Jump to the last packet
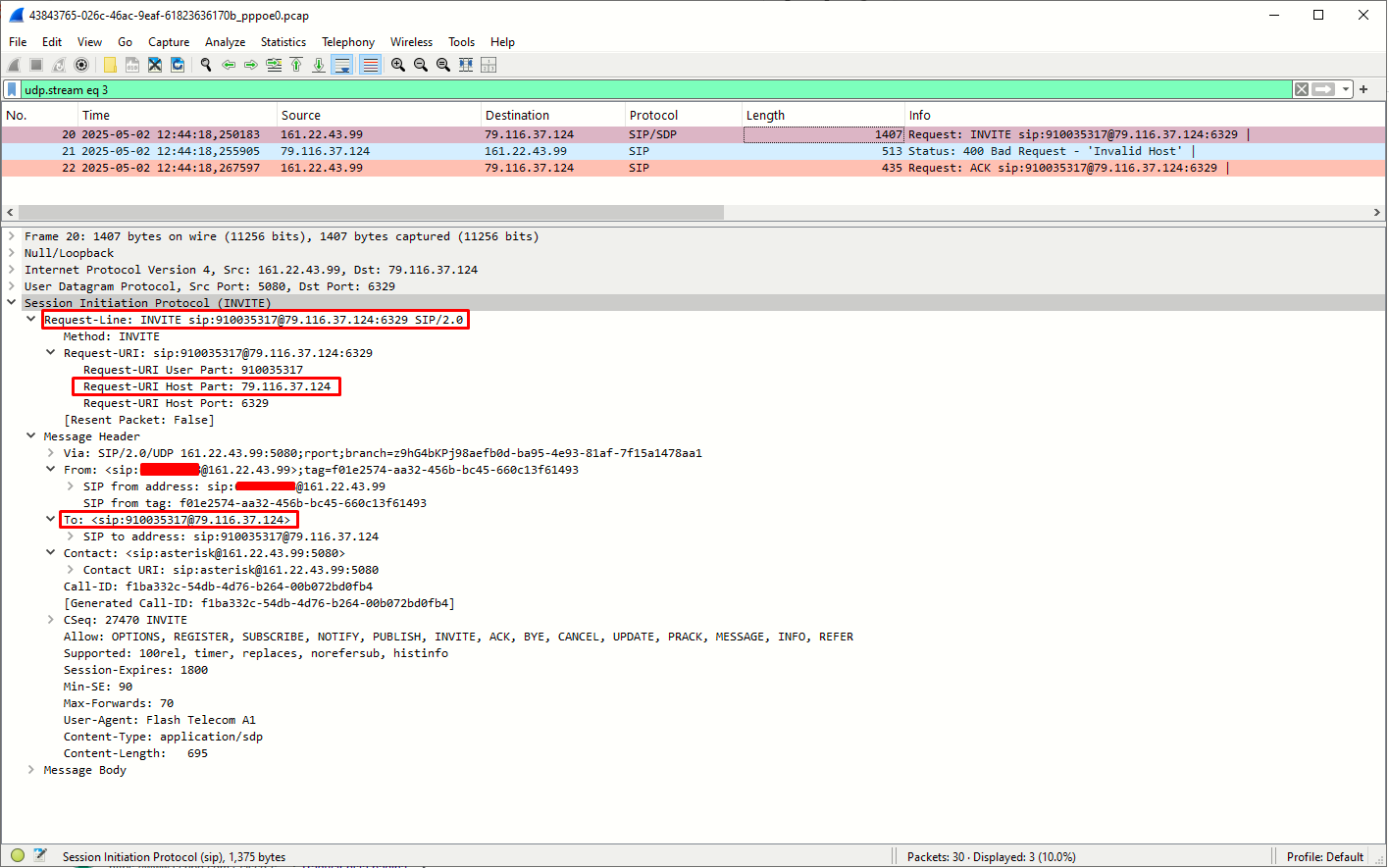Viewport: 1389px width, 868px height. click(319, 65)
